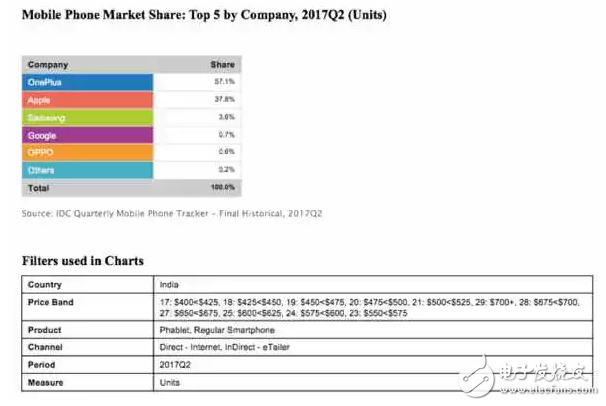This screenshot has height=406, width=606.
Task: Select the blue OnePlus row color bar
Action: [x=87, y=81]
